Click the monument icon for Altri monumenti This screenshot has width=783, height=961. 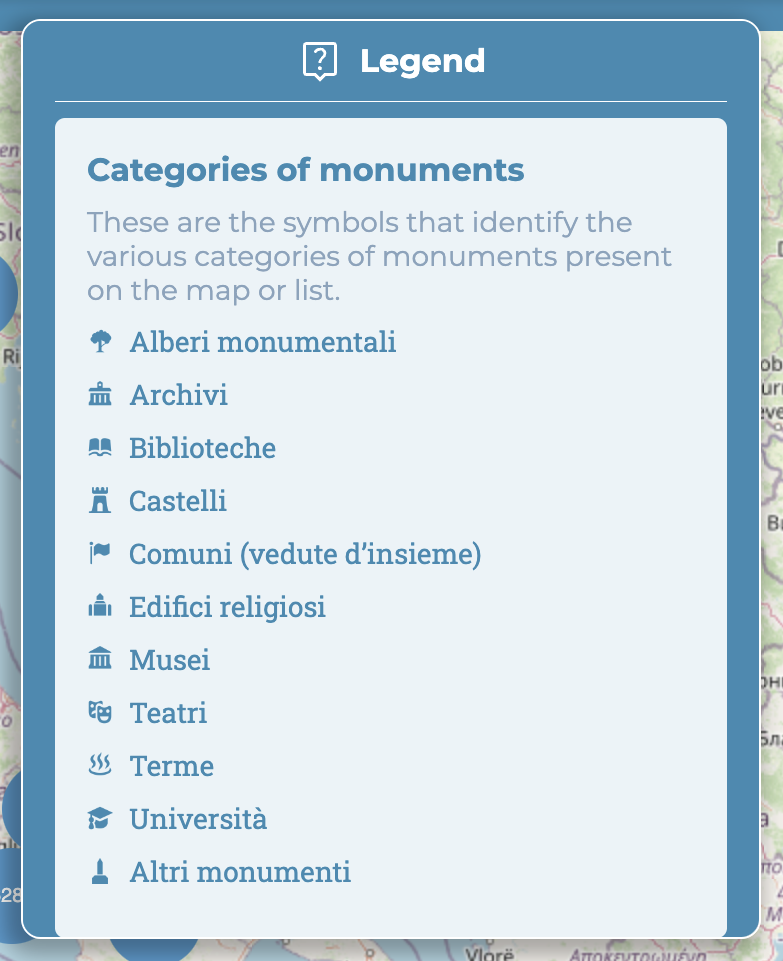[x=100, y=873]
